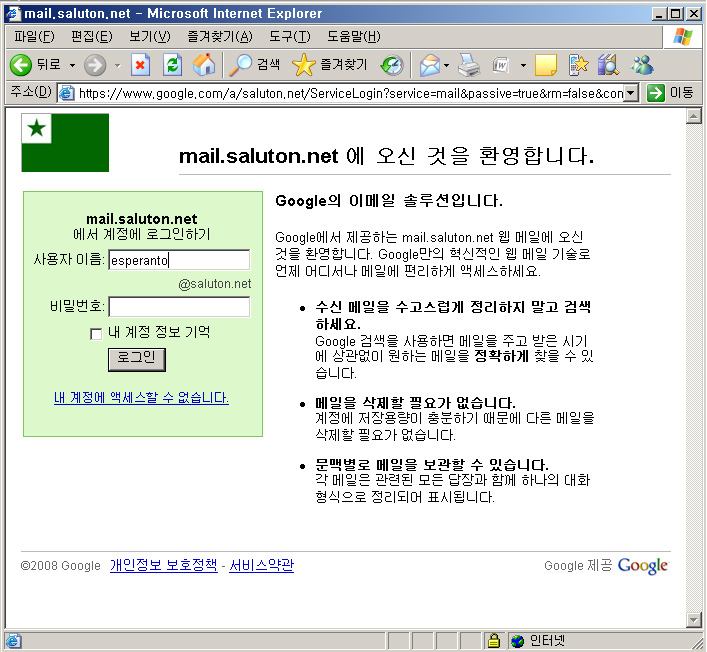
Task: Toggle the '내 계정 정보 기억' checkbox
Action: [x=96, y=334]
